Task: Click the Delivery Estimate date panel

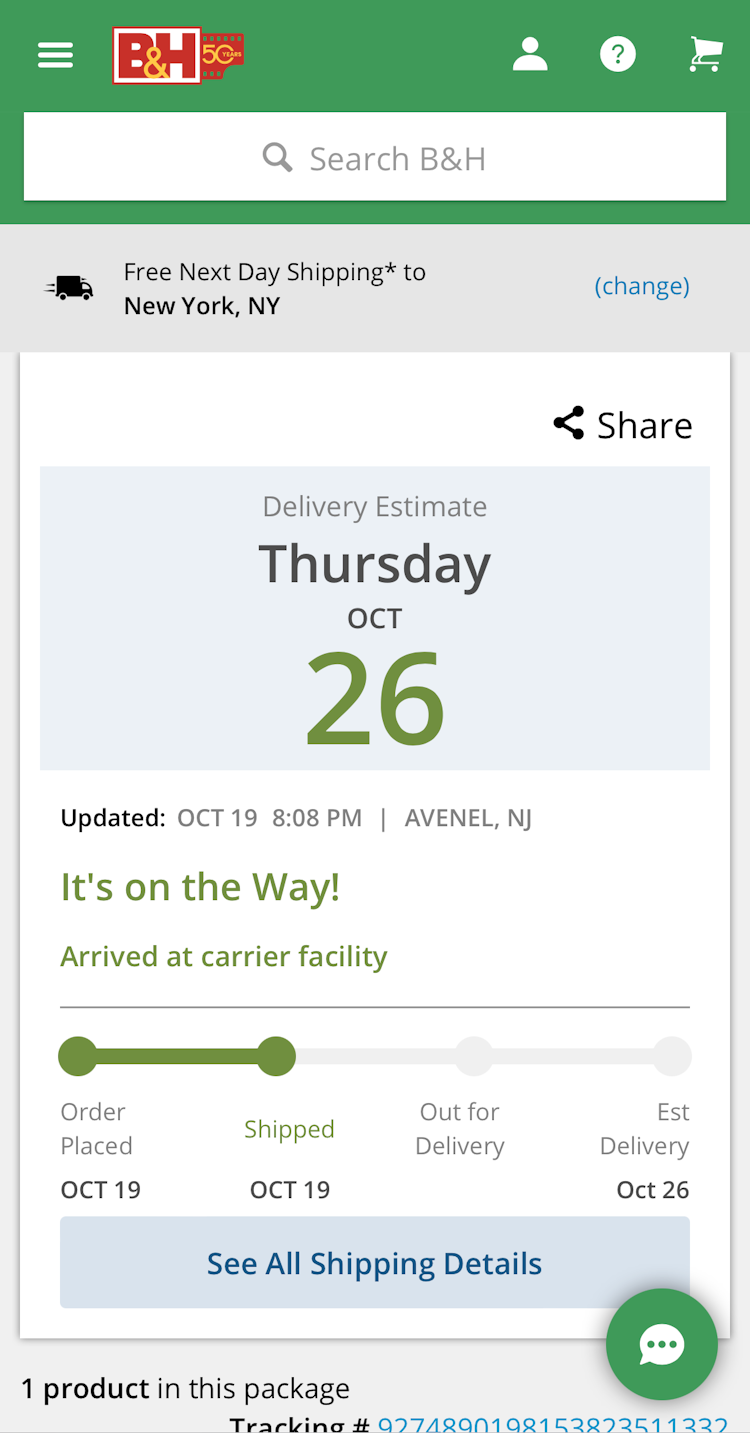Action: 375,618
